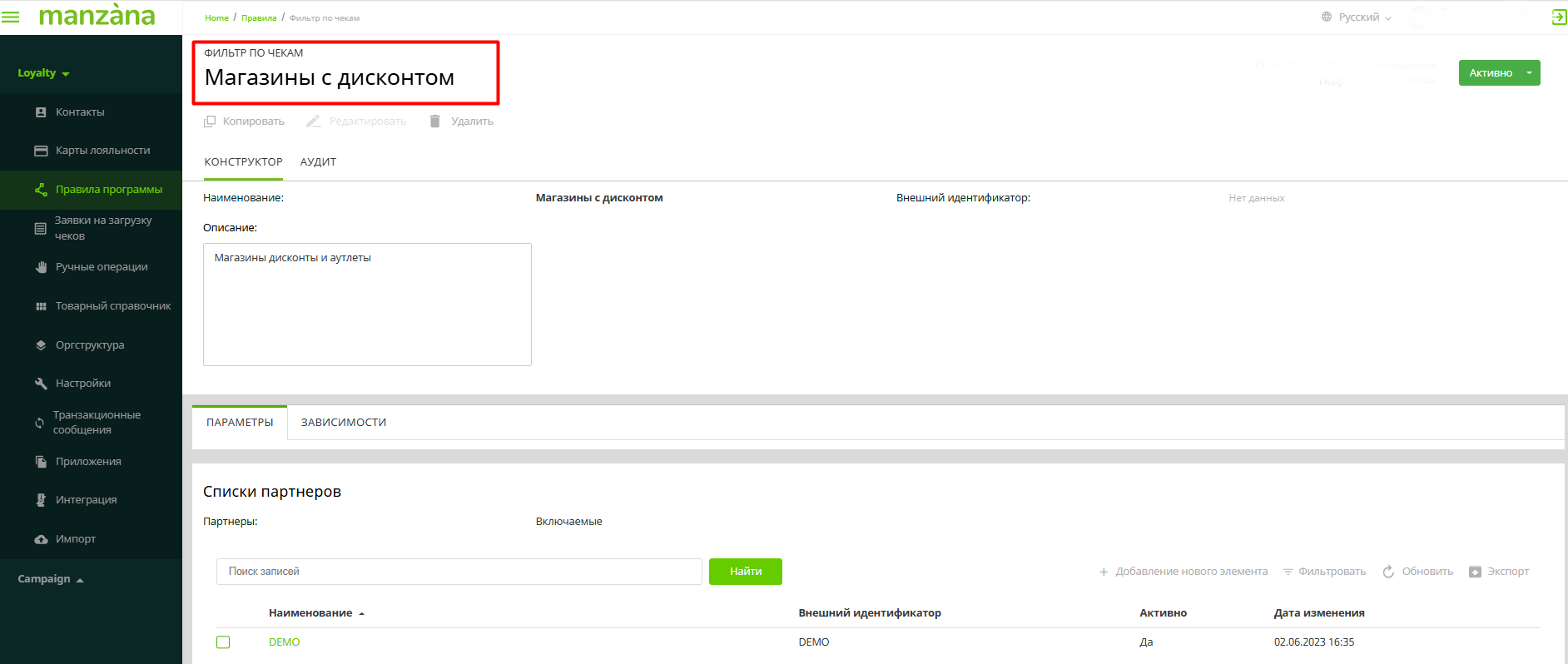Open Контакты from the sidebar
Viewport: 1568px width, 664px height.
point(80,112)
